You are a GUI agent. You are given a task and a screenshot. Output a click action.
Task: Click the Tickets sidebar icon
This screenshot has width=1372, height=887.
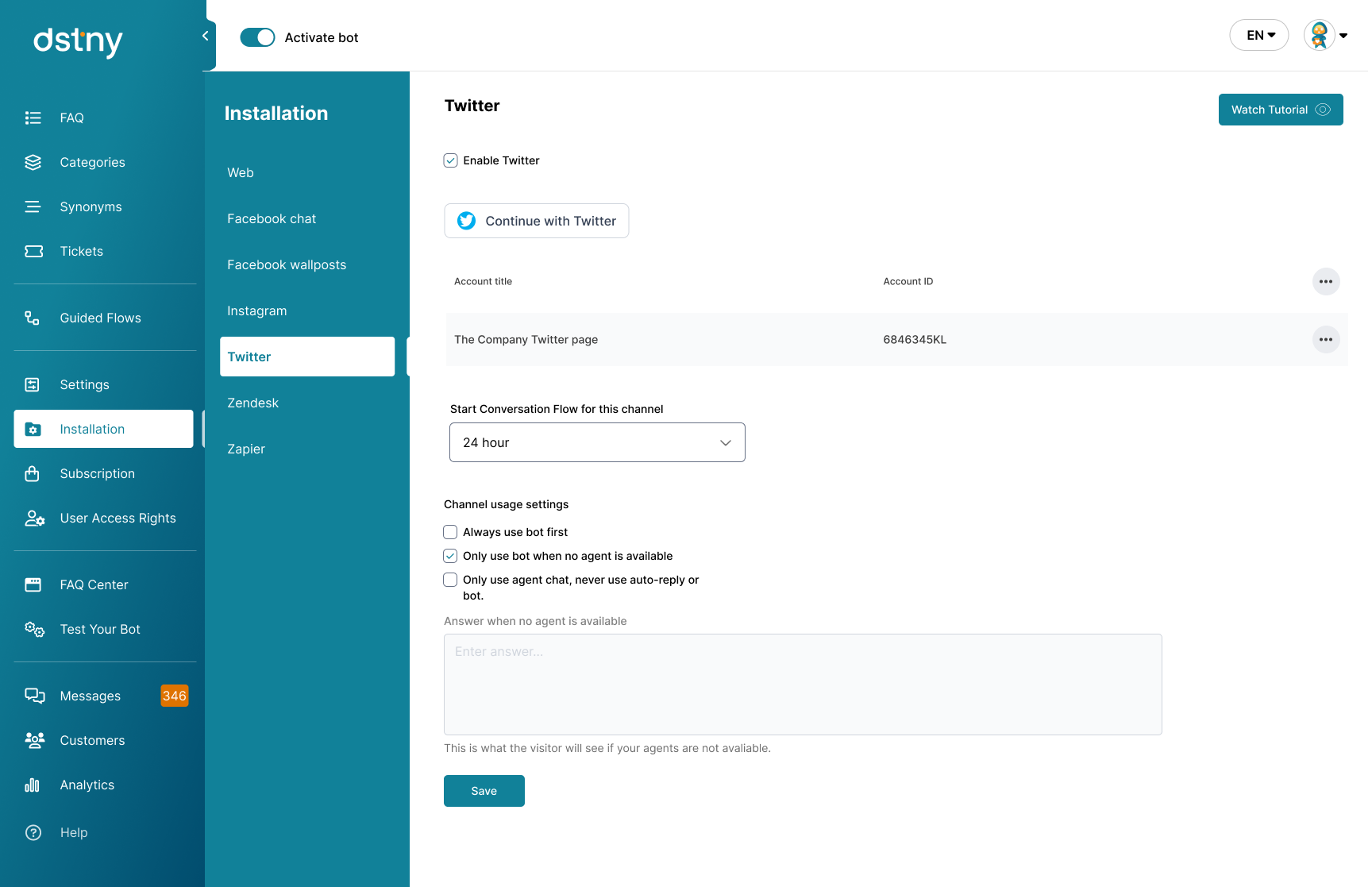[x=33, y=251]
